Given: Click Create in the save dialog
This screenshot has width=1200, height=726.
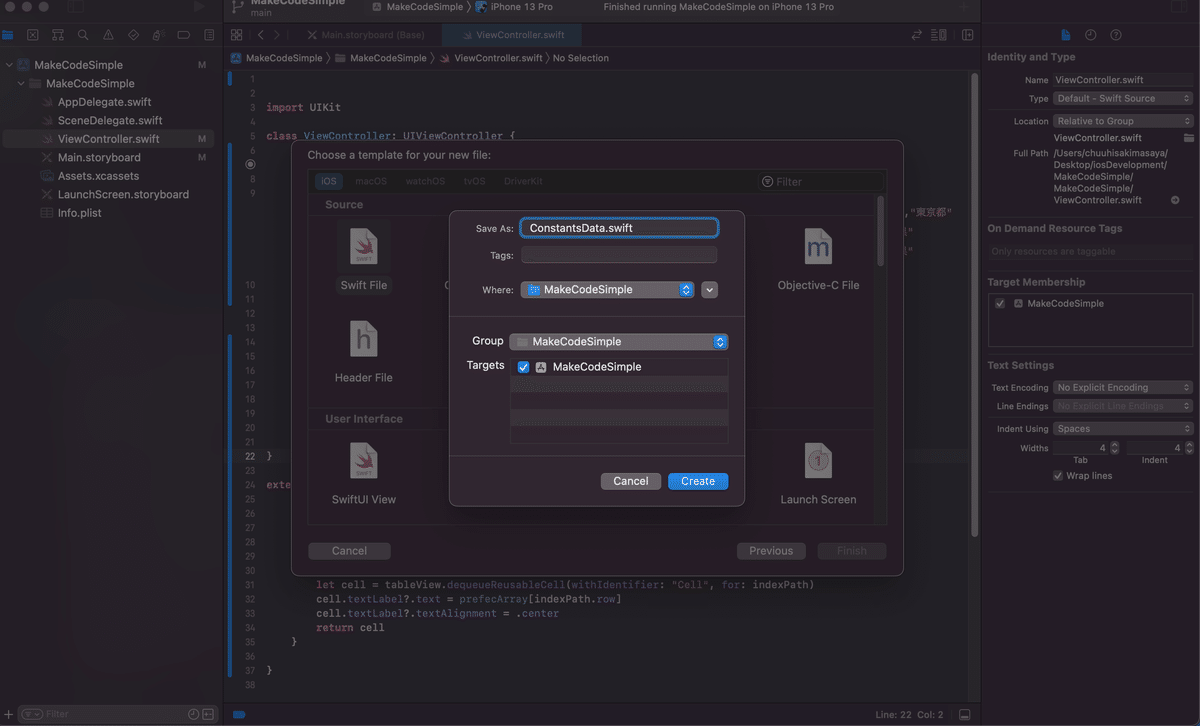Looking at the screenshot, I should coord(698,481).
